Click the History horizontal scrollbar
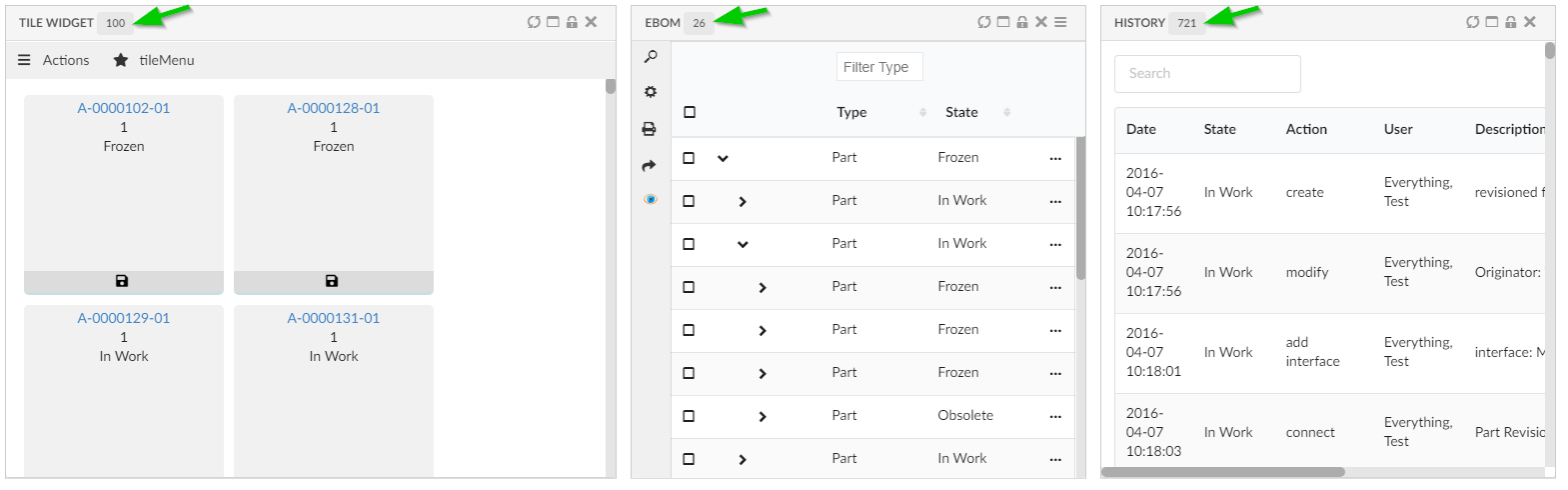 pyautogui.click(x=1223, y=472)
